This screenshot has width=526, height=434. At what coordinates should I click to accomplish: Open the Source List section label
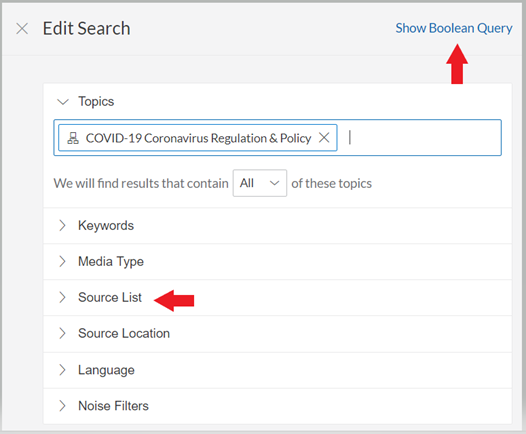(110, 297)
